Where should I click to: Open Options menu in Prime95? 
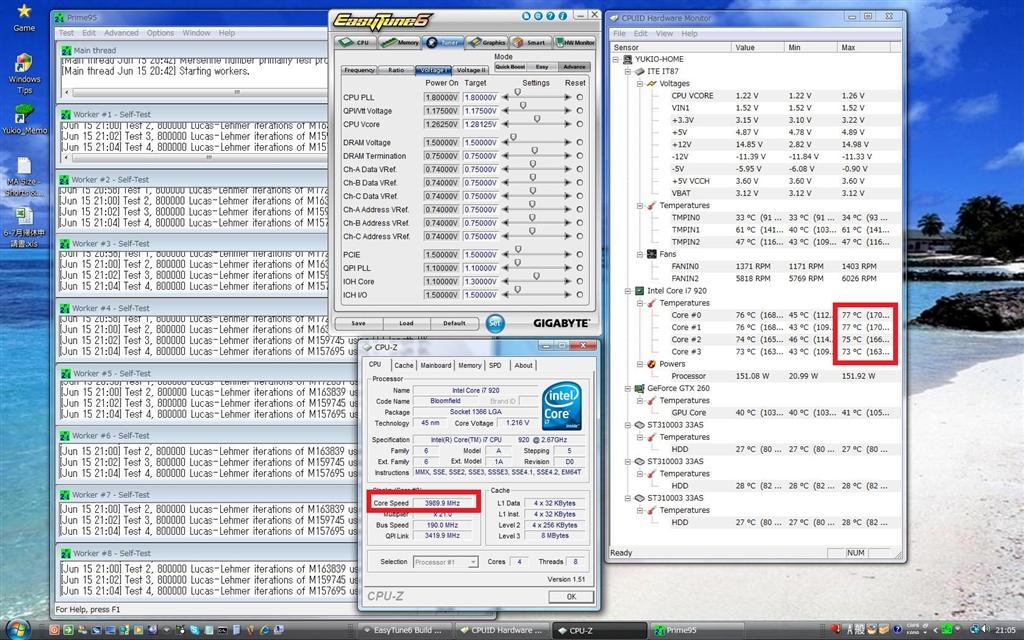[x=160, y=33]
